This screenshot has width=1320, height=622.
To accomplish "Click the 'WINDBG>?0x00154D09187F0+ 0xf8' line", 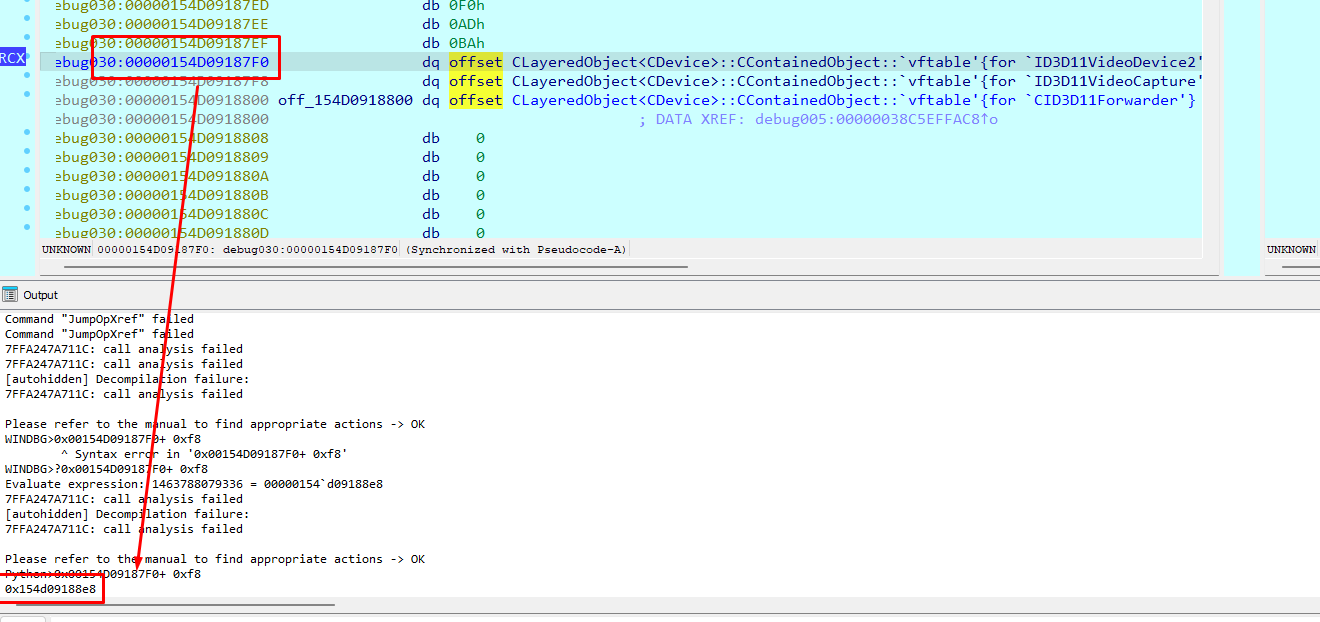I will 107,469.
